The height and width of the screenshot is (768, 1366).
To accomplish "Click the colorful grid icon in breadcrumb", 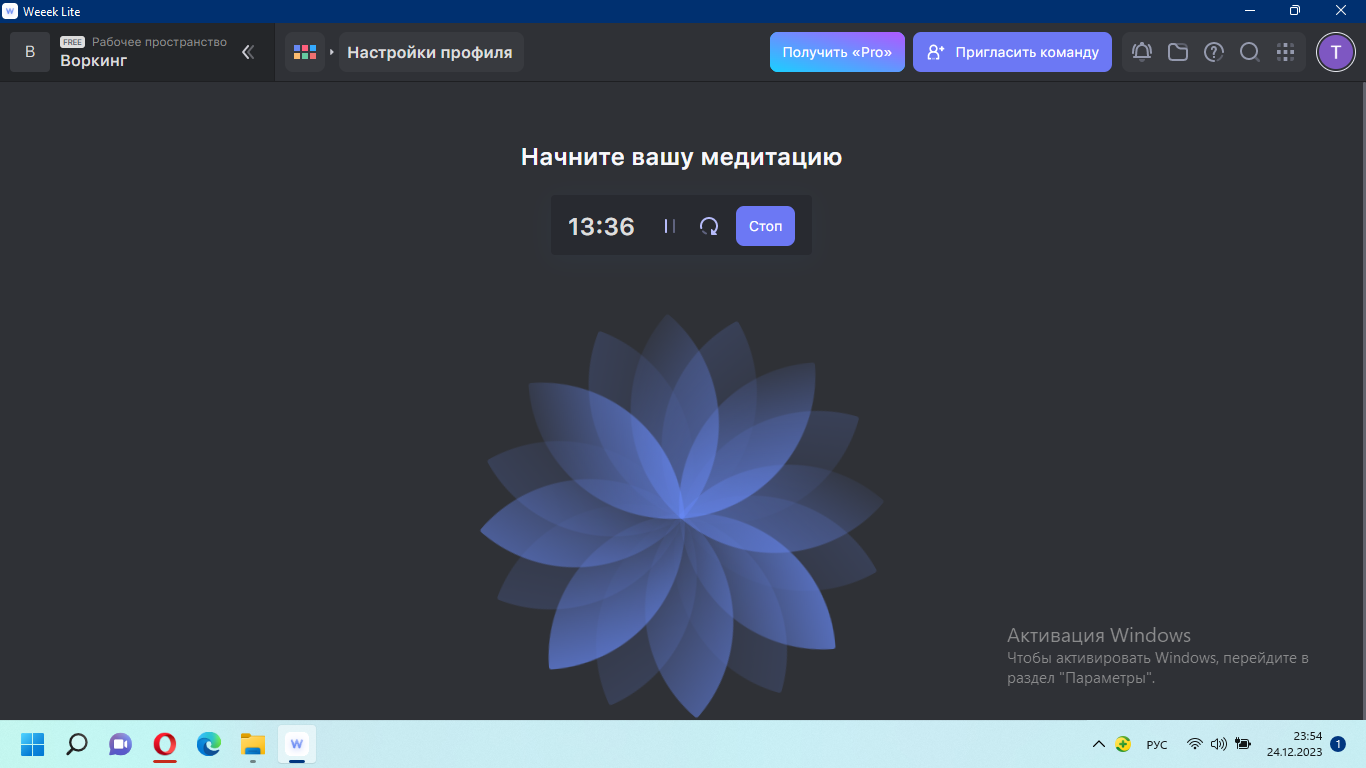I will pos(305,51).
